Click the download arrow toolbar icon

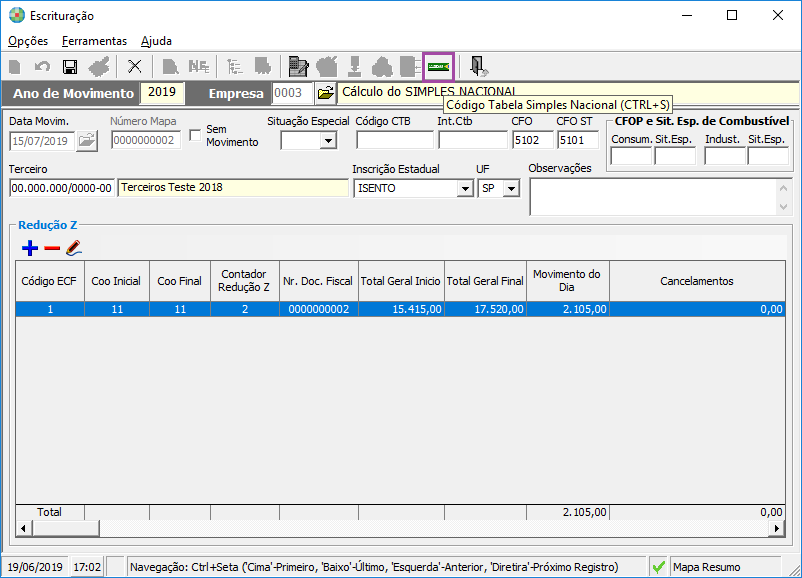354,66
